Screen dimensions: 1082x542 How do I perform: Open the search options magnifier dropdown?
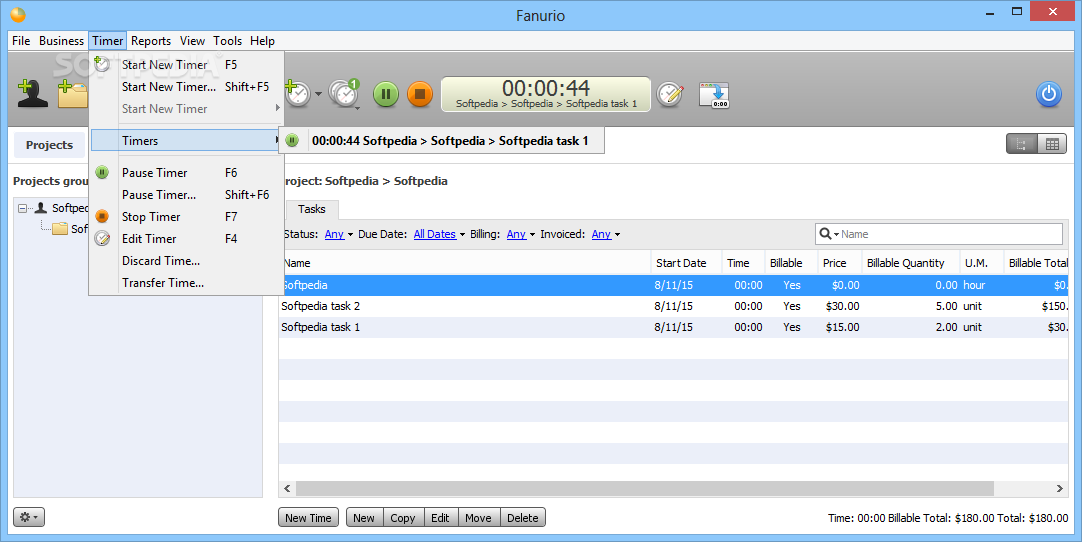tap(829, 234)
